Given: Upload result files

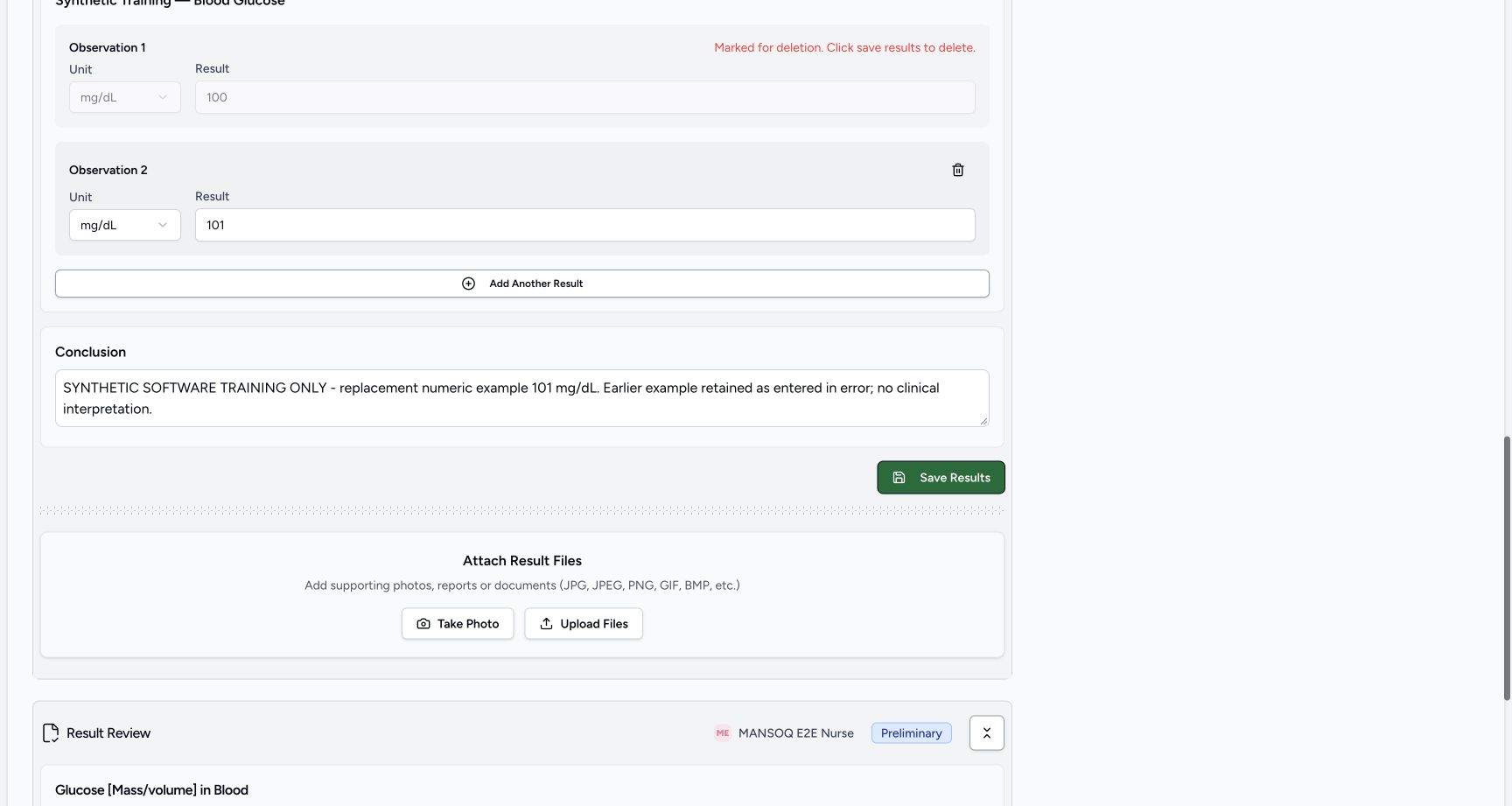Looking at the screenshot, I should [x=584, y=624].
